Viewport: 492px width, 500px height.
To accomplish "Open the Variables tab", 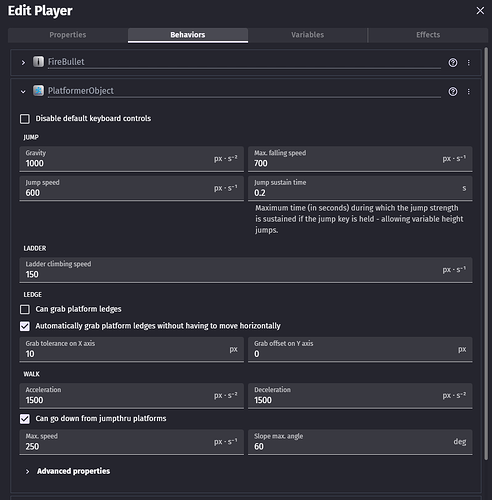I will click(307, 35).
